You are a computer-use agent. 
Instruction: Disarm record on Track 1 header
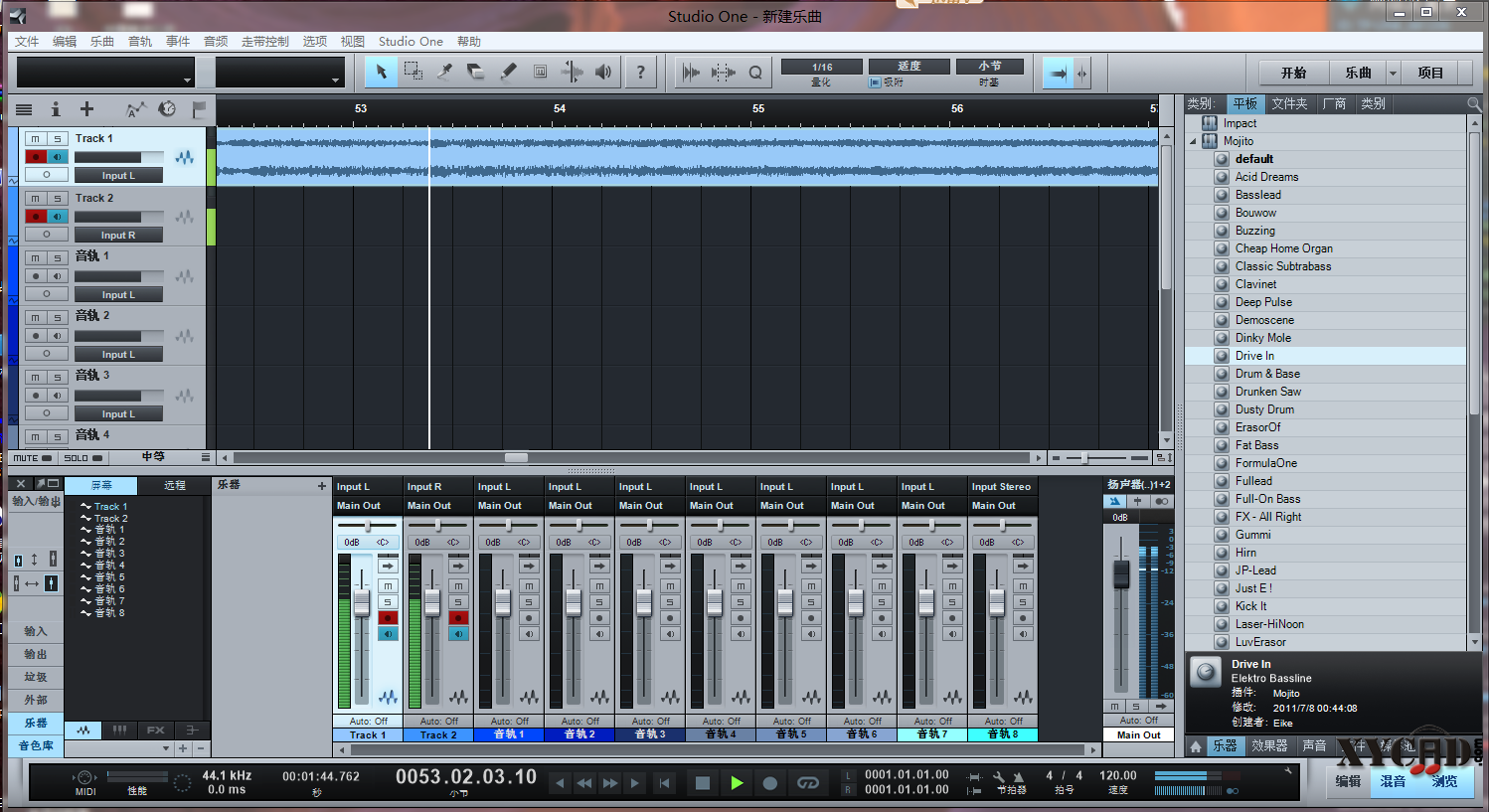36,157
